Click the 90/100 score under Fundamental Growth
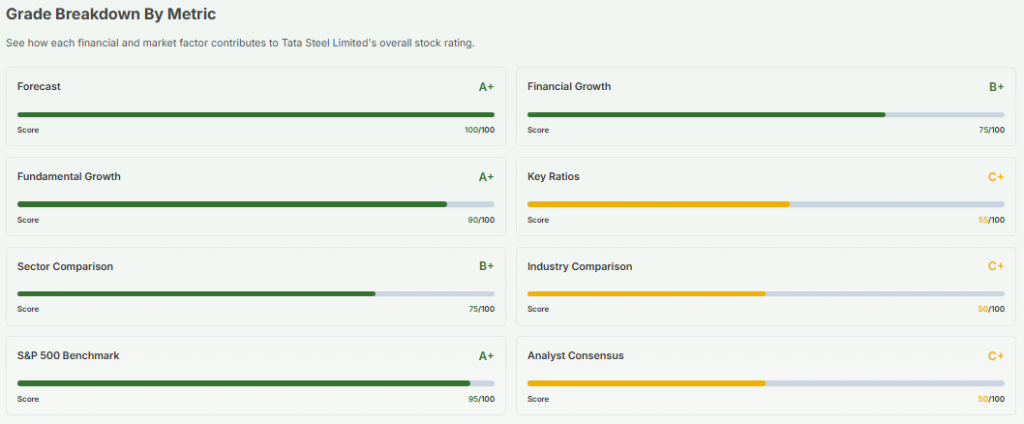This screenshot has width=1024, height=424. tap(481, 220)
